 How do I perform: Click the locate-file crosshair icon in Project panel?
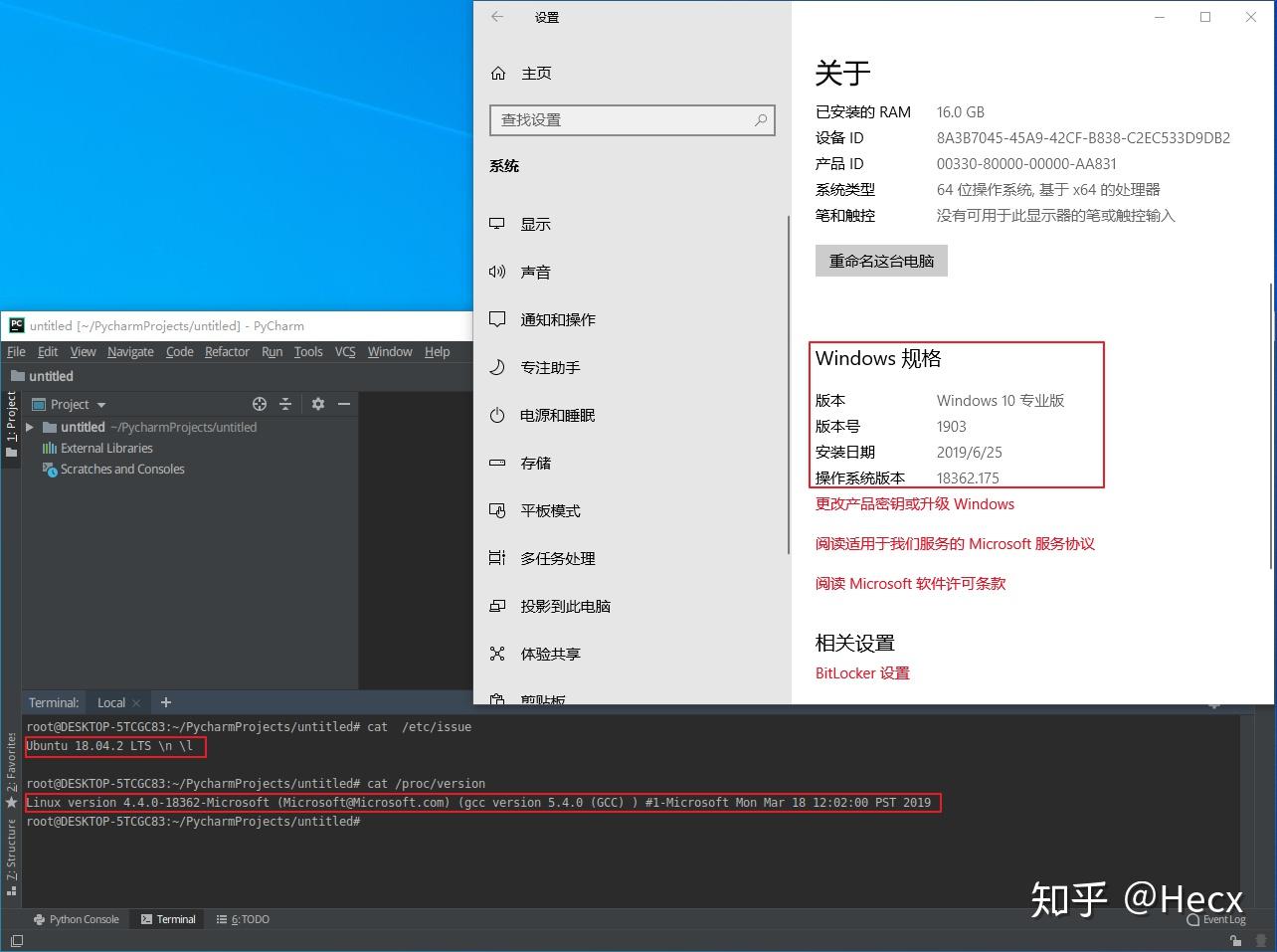point(259,404)
